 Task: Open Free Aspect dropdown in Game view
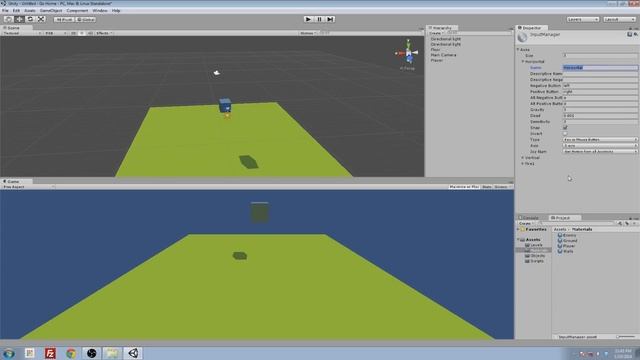[28, 187]
